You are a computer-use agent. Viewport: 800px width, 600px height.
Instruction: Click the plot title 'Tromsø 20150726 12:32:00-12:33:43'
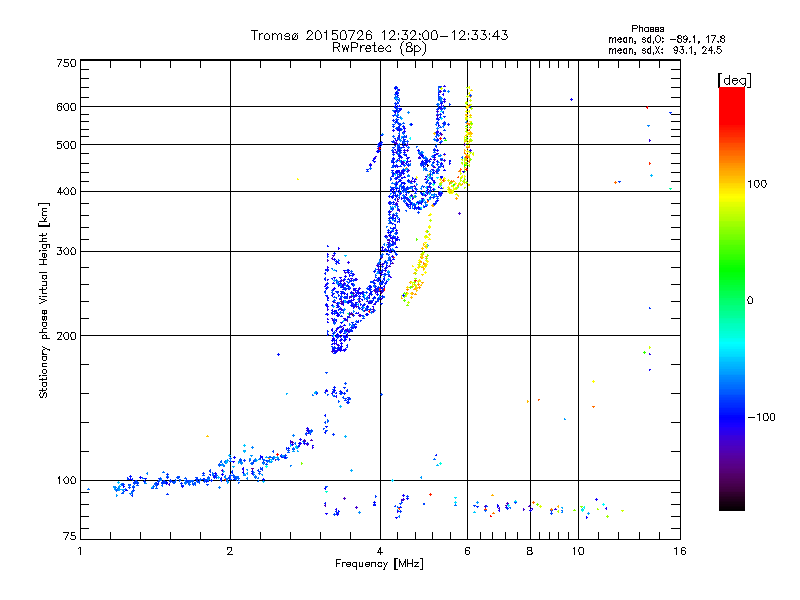[x=379, y=35]
